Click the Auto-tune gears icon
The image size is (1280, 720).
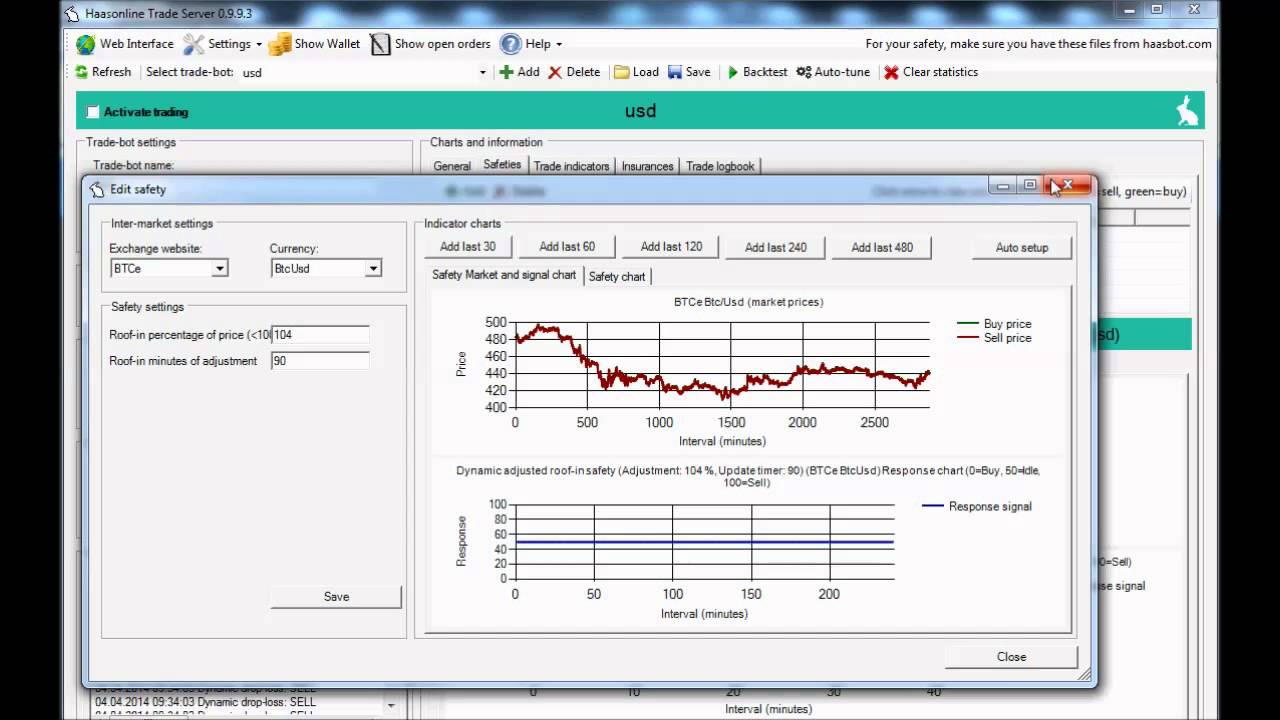(x=803, y=72)
